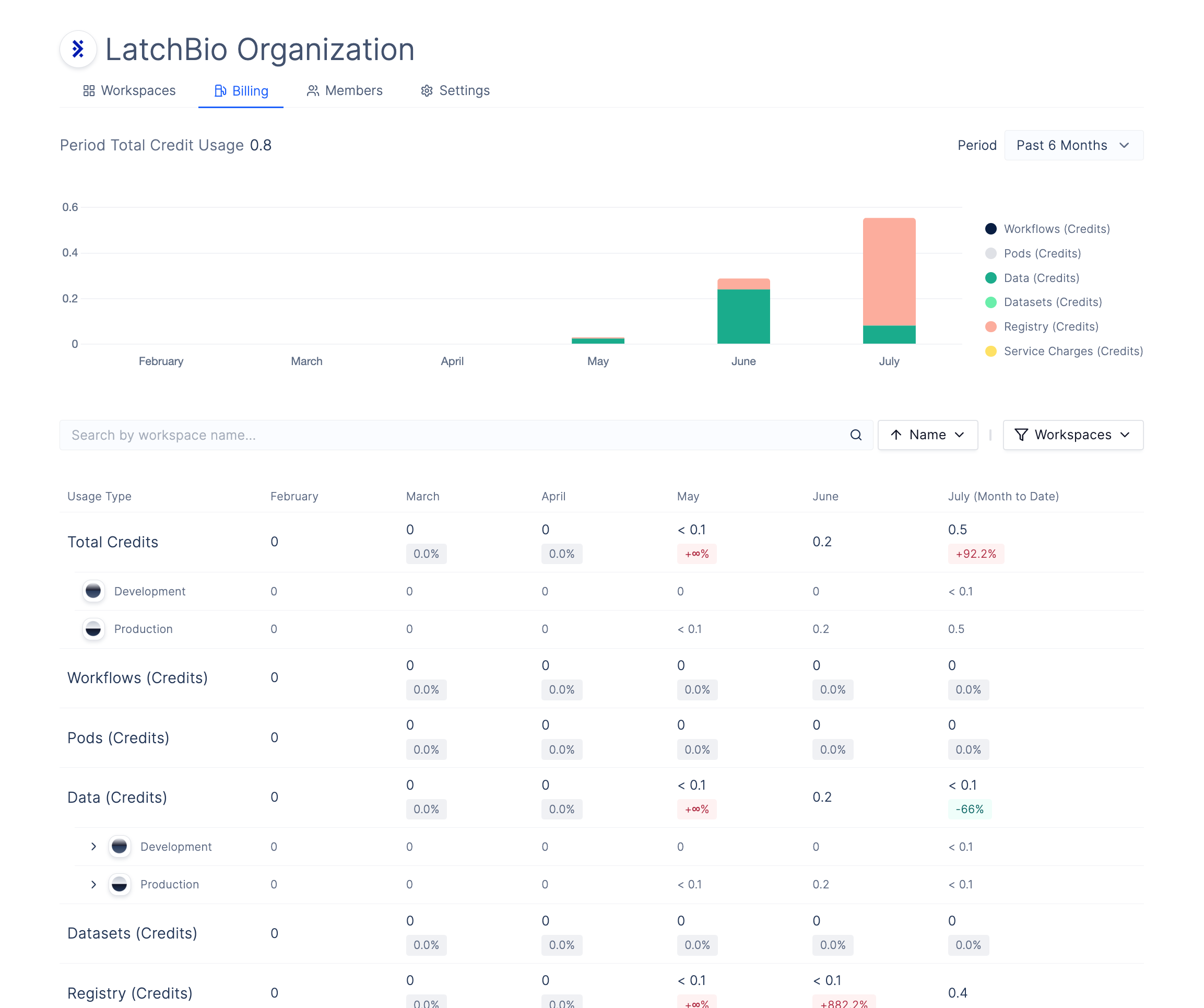Viewport: 1204px width, 1008px height.
Task: Open the Workspaces tab
Action: pos(129,90)
